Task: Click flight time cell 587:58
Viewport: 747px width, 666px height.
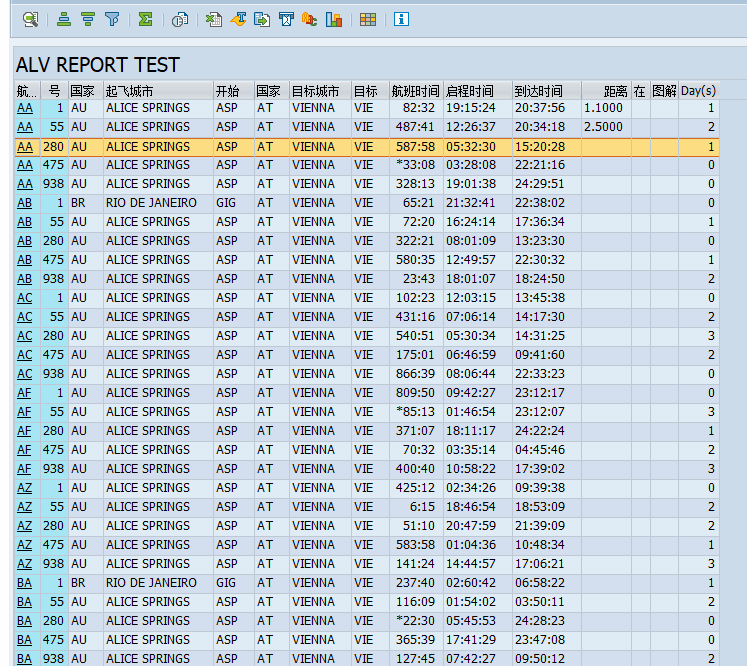Action: click(415, 147)
